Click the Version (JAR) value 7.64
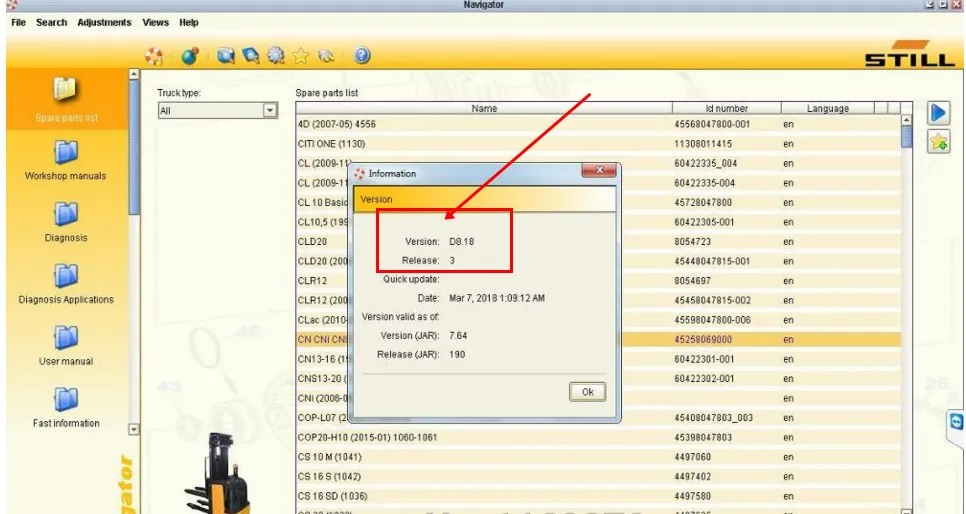The image size is (966, 514). point(458,336)
